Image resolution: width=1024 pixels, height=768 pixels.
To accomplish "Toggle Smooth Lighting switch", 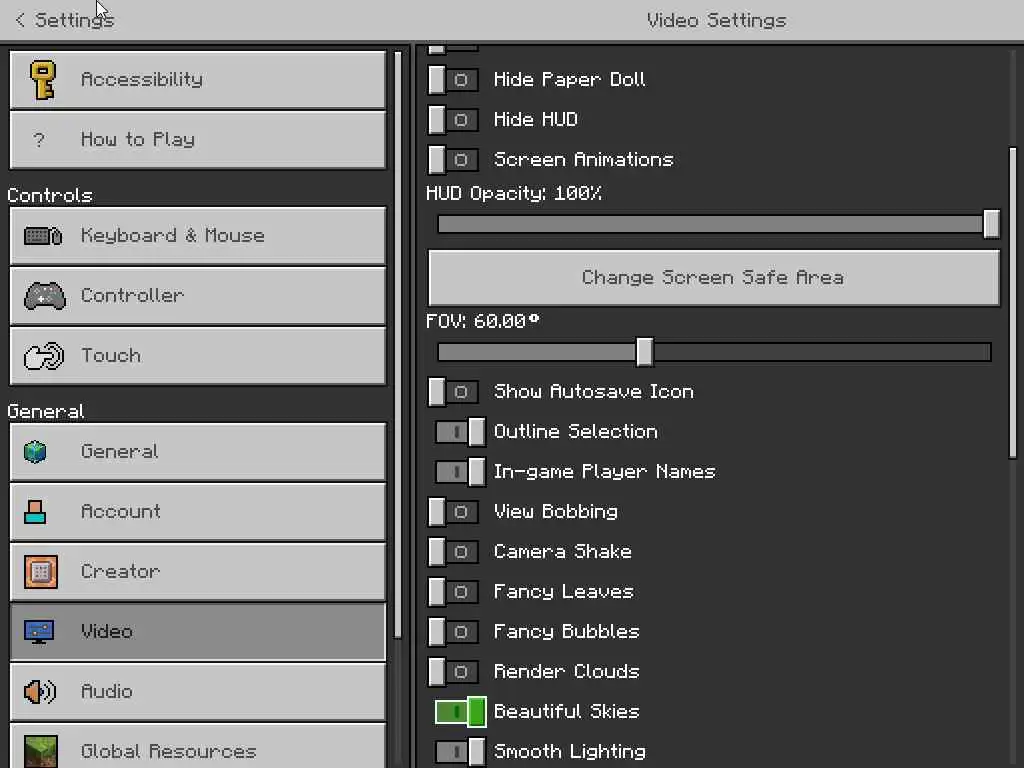I will [x=460, y=752].
